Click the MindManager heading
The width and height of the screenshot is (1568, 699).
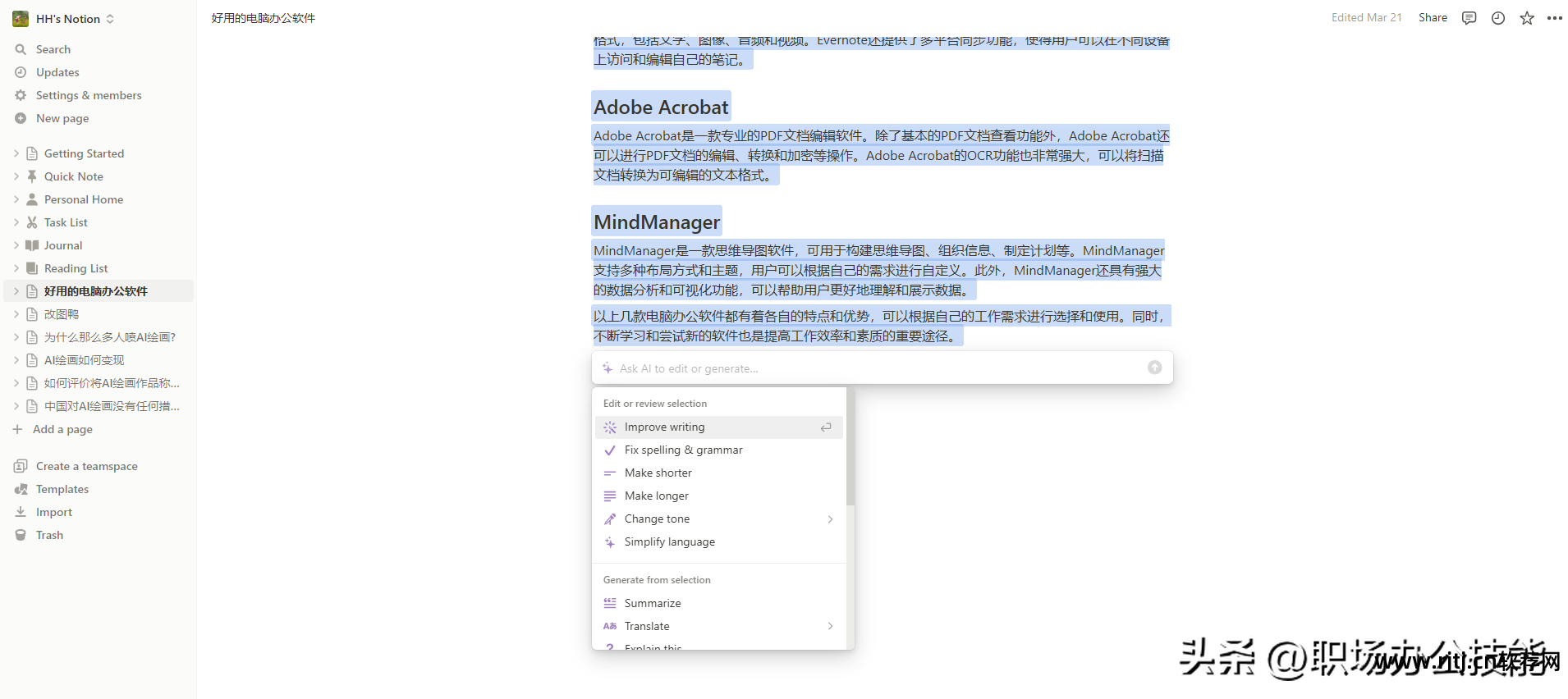tap(657, 222)
